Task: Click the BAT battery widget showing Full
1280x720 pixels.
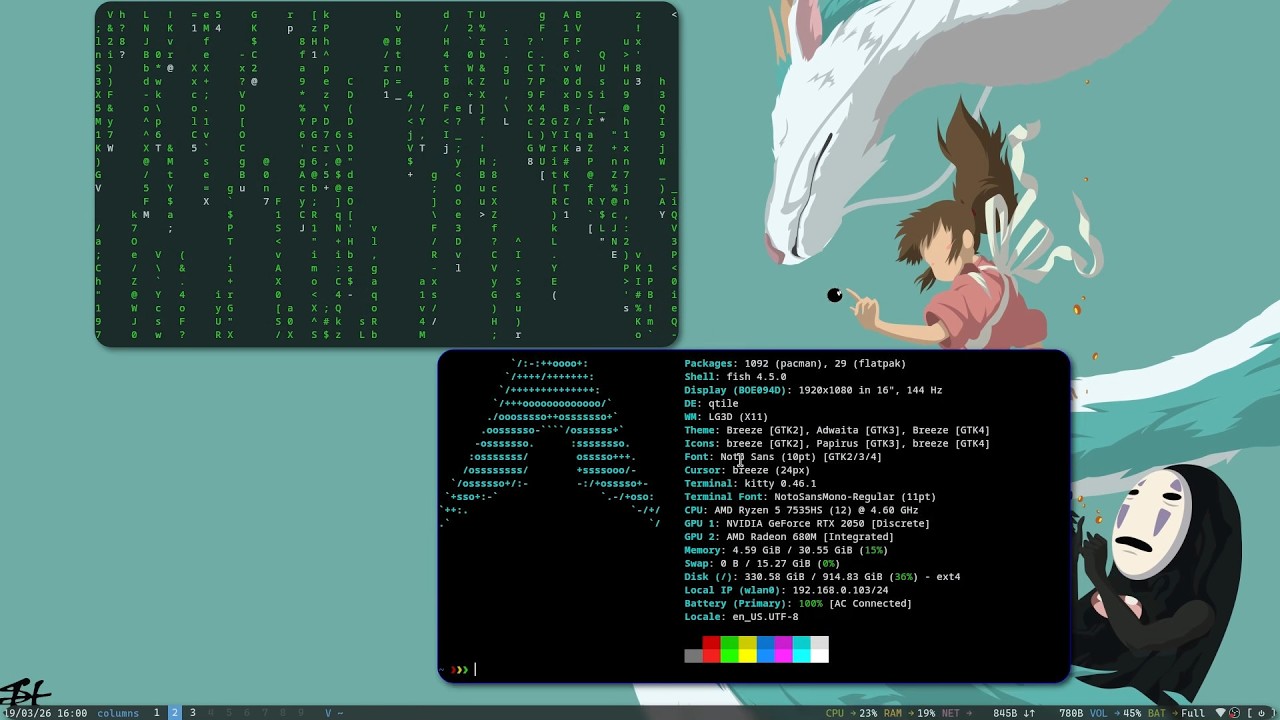Action: pos(1176,713)
